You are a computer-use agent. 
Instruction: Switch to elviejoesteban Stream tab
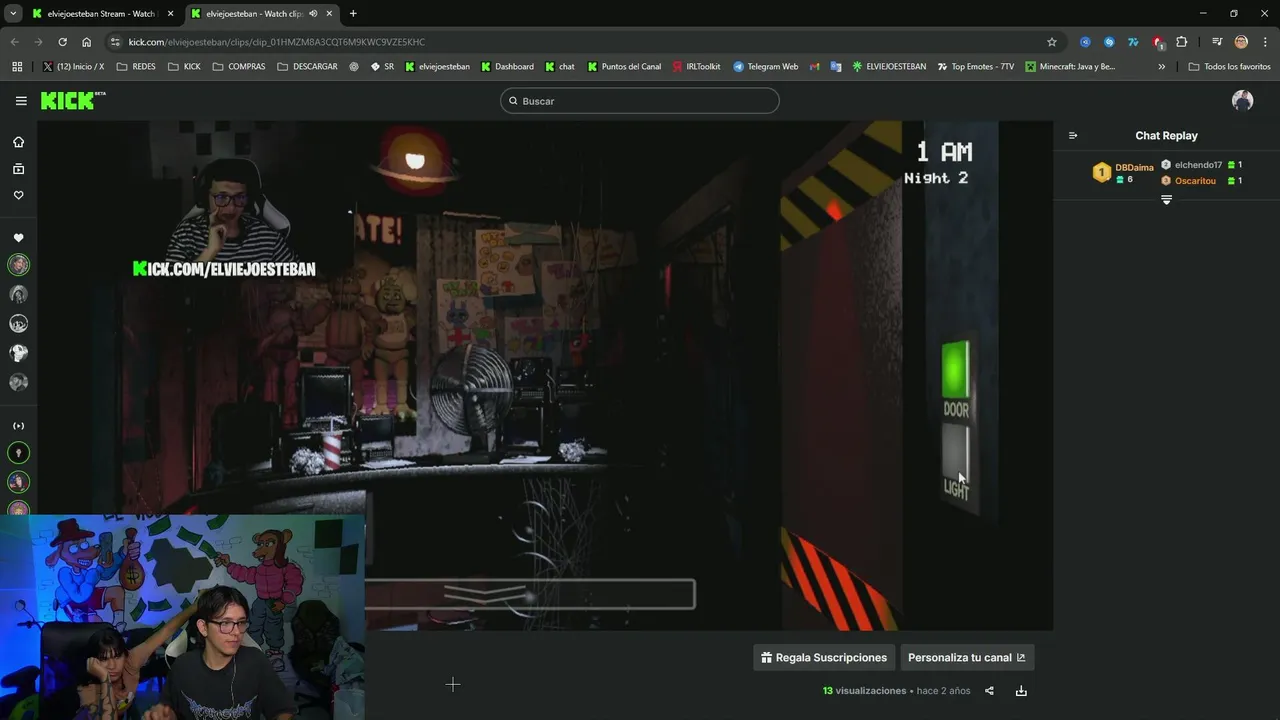tap(102, 14)
